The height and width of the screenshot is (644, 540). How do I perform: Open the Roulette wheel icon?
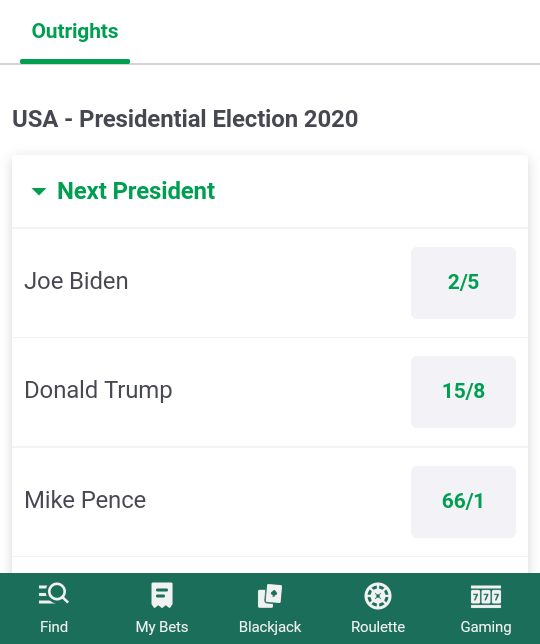(378, 596)
